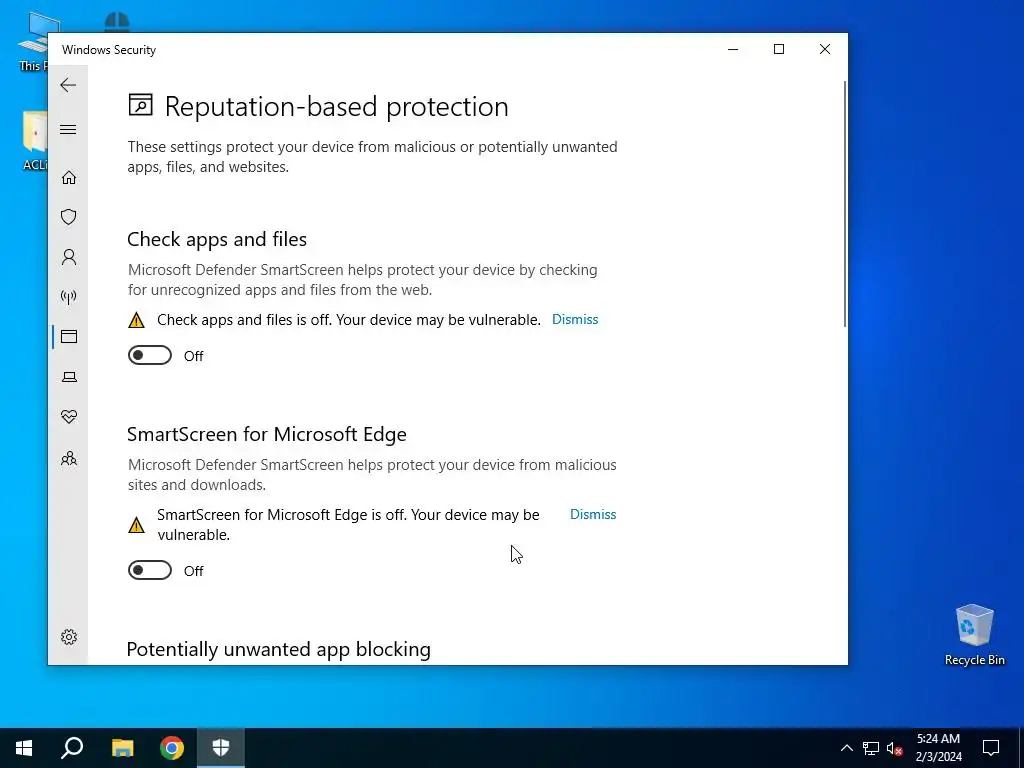Screen dimensions: 1024x768
Task: Toggle Check apps and files switch
Action: (150, 355)
